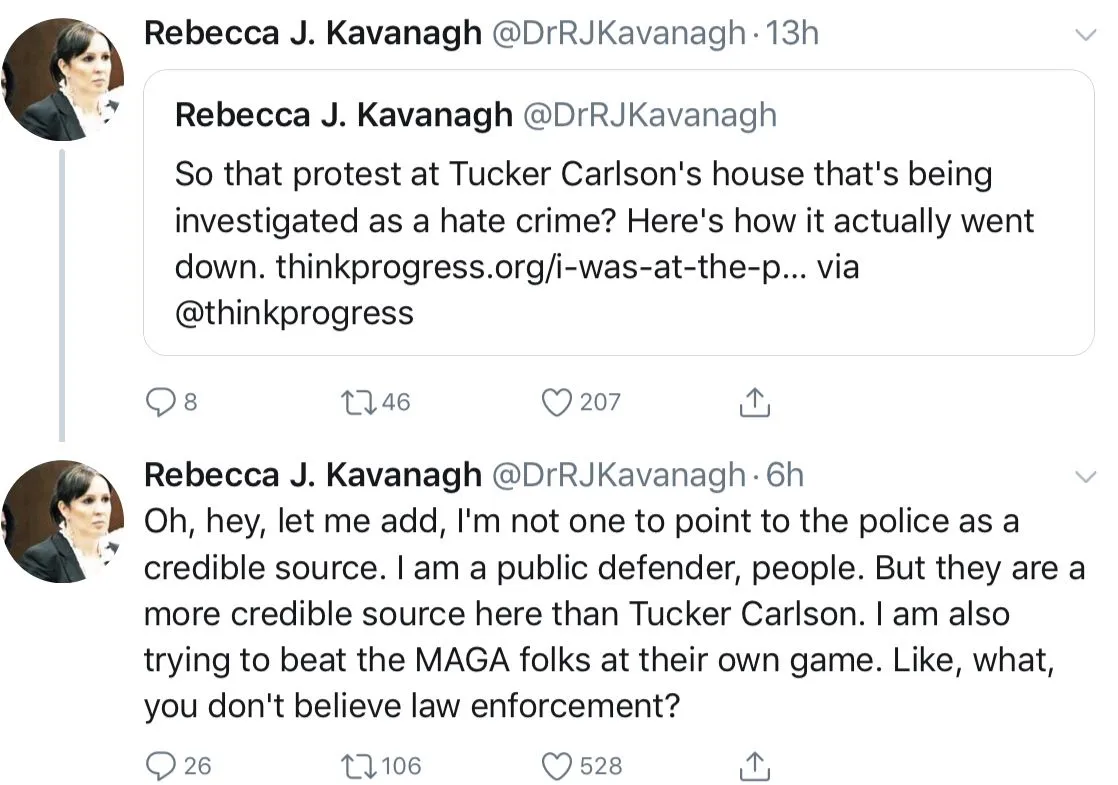Open profile photo on second tweet

tap(62, 522)
